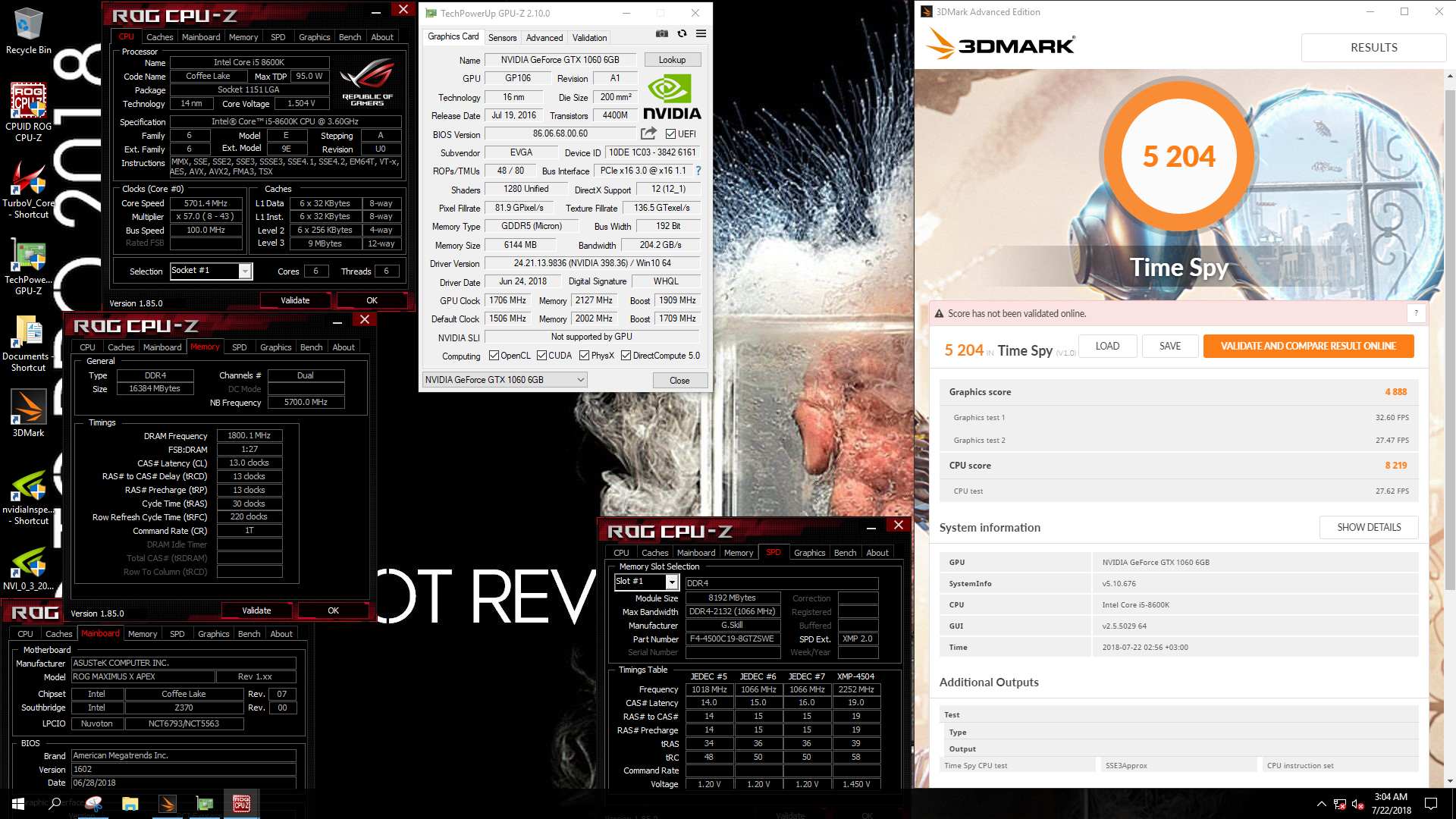The image size is (1456, 819).
Task: Open File Explorer from taskbar
Action: coord(130,804)
